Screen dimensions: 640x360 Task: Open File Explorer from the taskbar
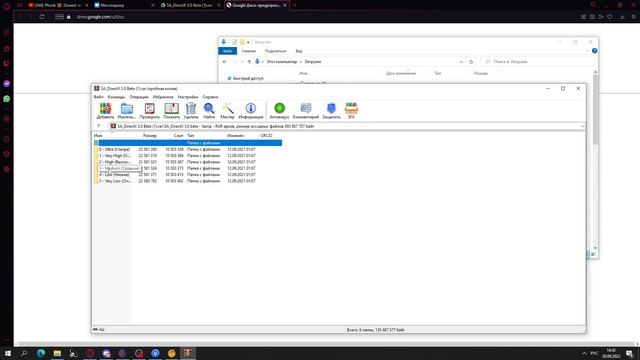[x=57, y=353]
